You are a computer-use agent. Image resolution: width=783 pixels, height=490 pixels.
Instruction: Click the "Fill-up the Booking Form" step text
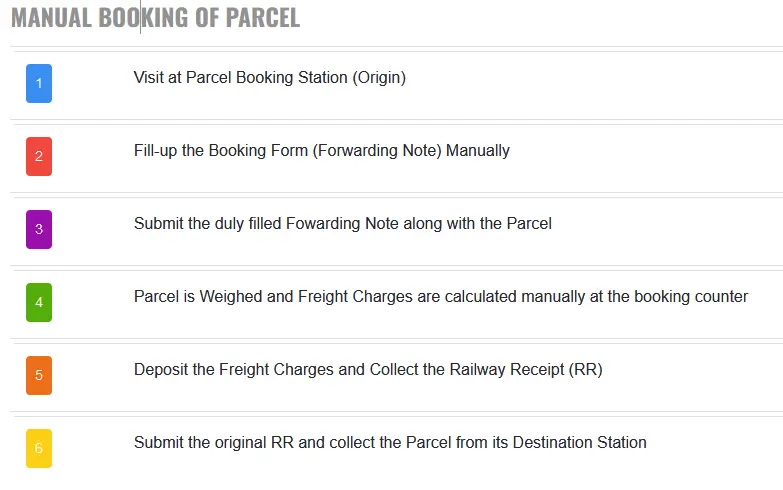coord(321,151)
